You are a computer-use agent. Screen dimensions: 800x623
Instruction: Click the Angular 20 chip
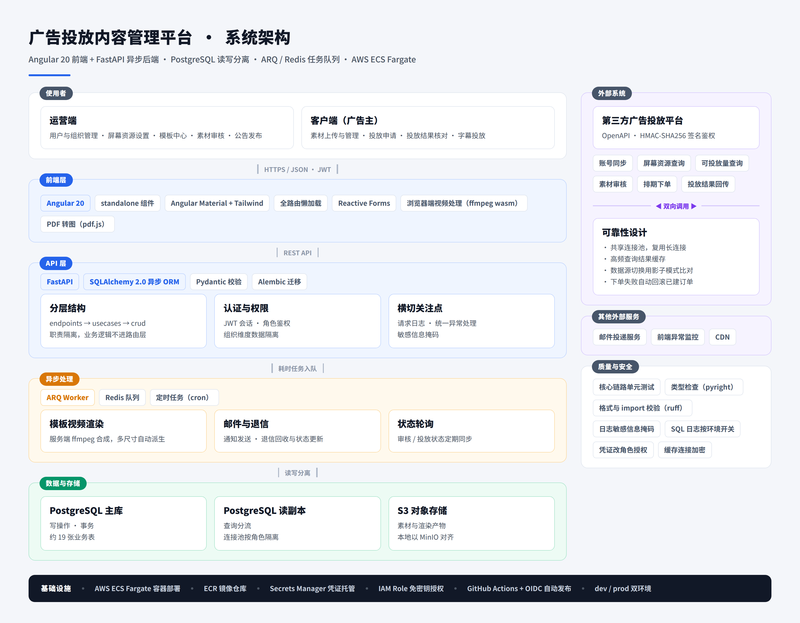[x=65, y=203]
